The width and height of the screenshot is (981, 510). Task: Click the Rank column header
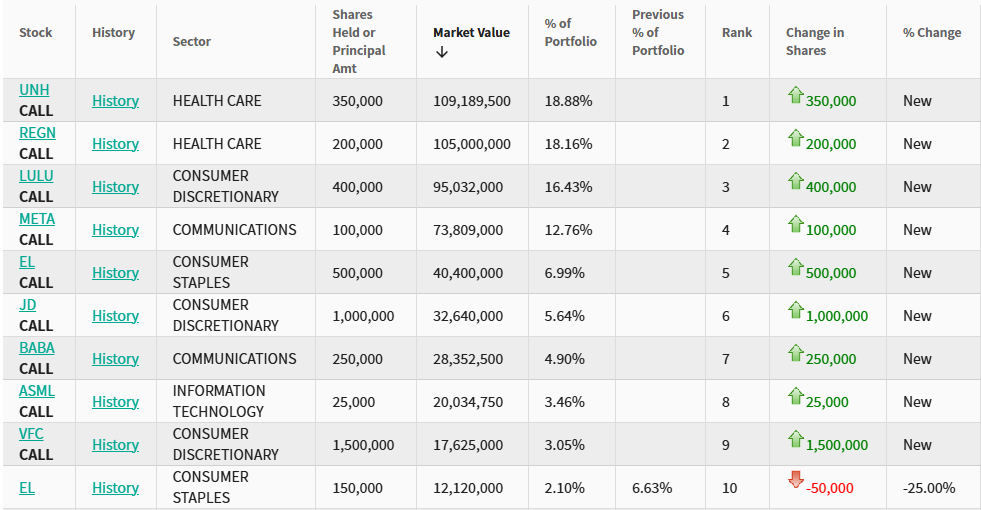[737, 33]
